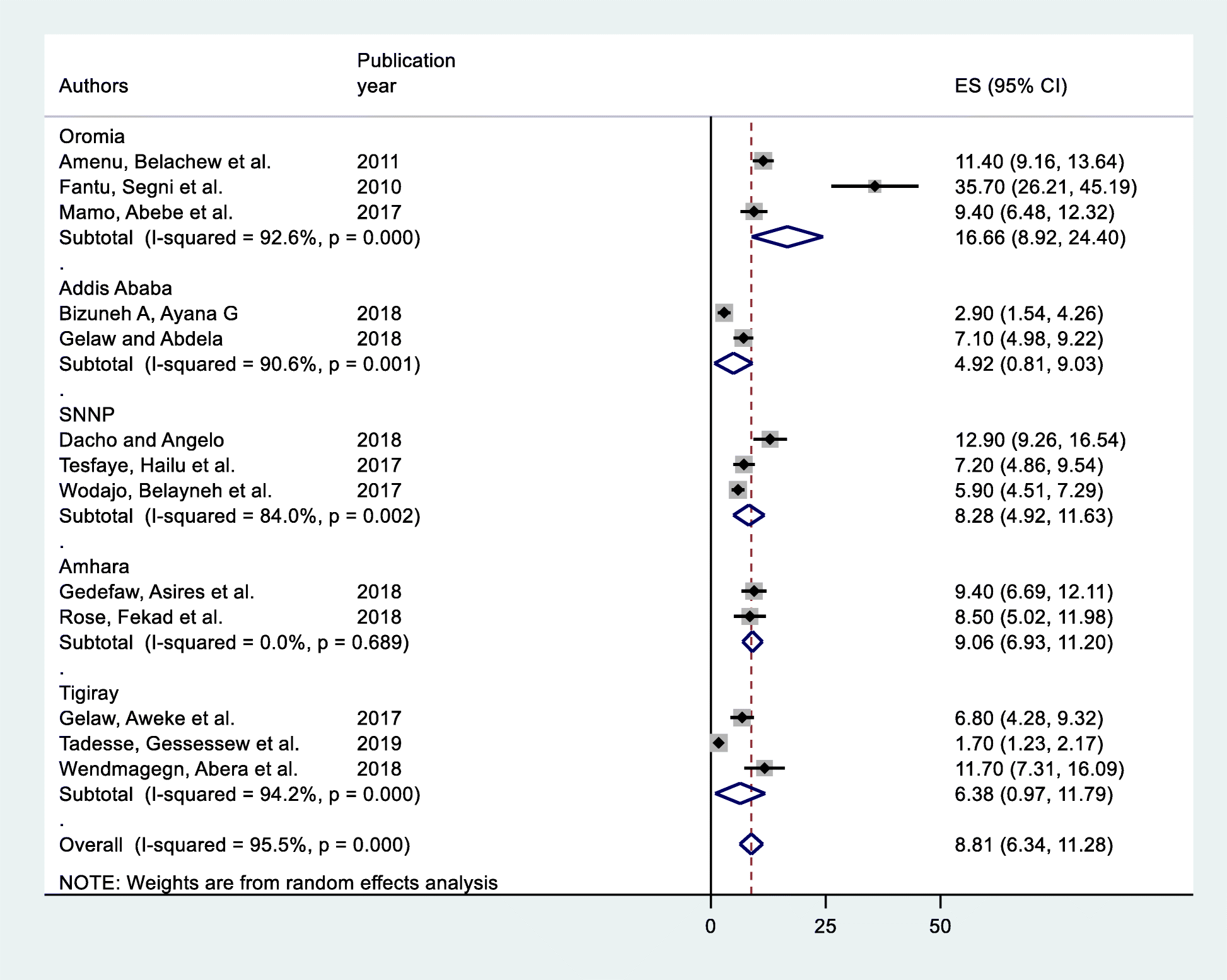Screen dimensions: 1227x980
Task: Click the SNNP subgroup heading
Action: (87, 414)
